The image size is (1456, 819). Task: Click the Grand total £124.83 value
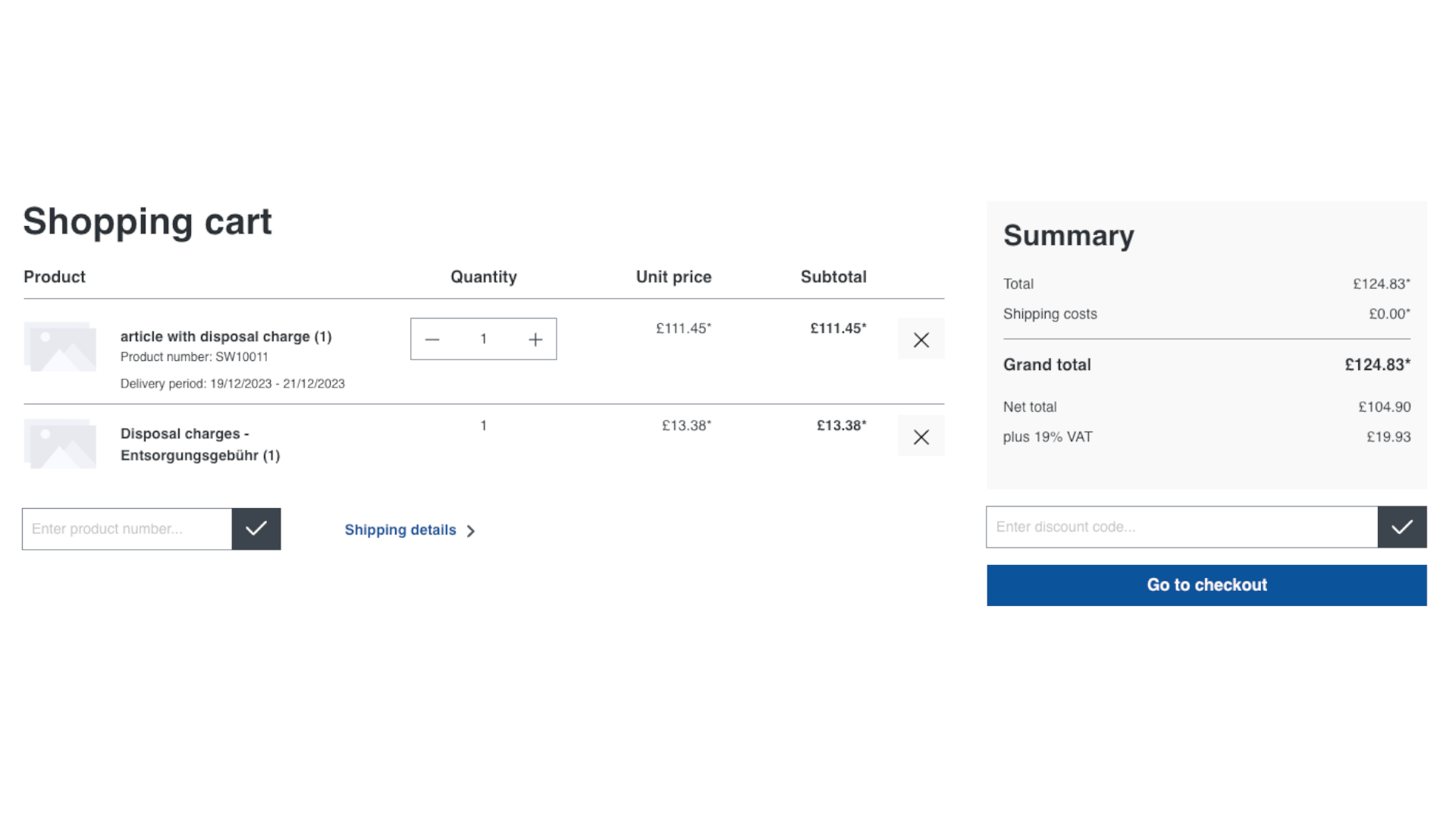1377,365
